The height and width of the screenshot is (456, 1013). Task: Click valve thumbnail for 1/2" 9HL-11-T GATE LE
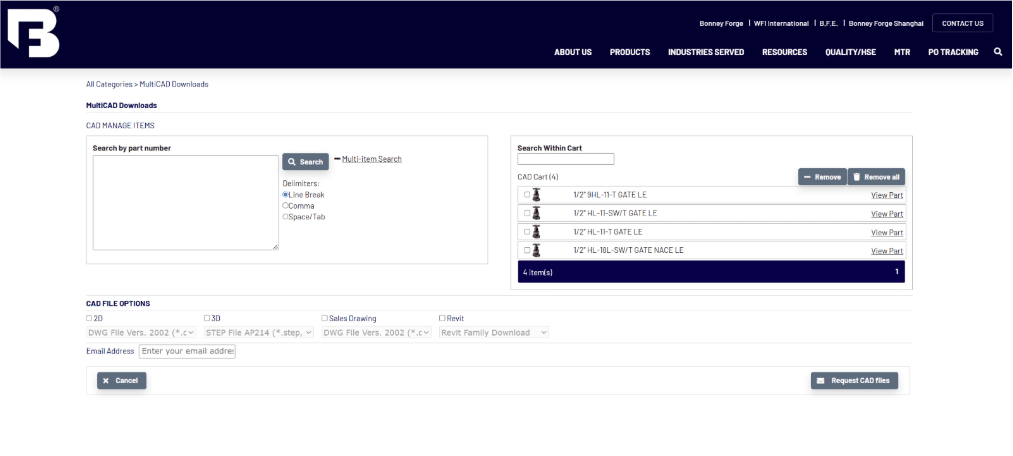[536, 195]
